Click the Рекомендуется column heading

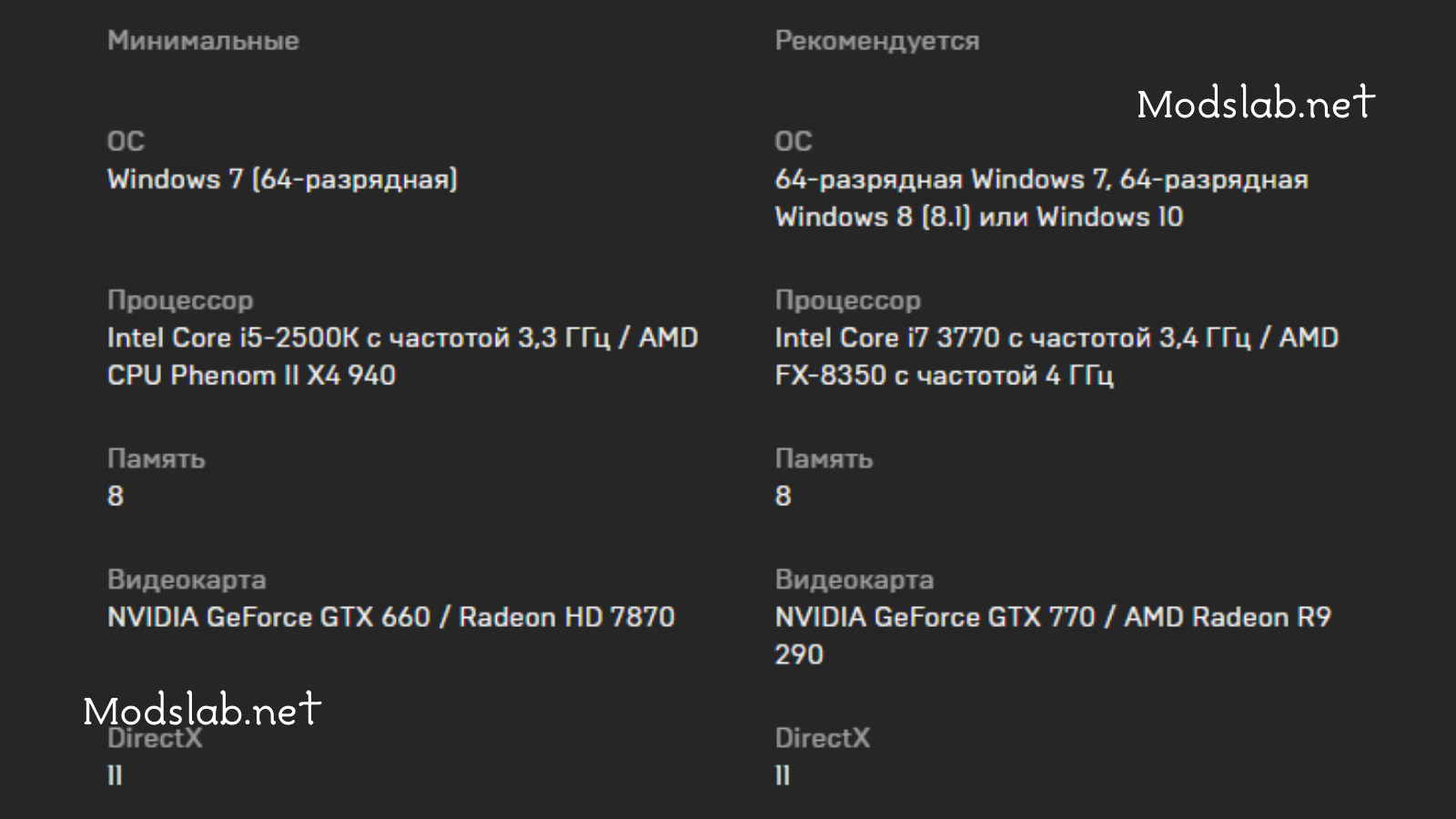(877, 41)
